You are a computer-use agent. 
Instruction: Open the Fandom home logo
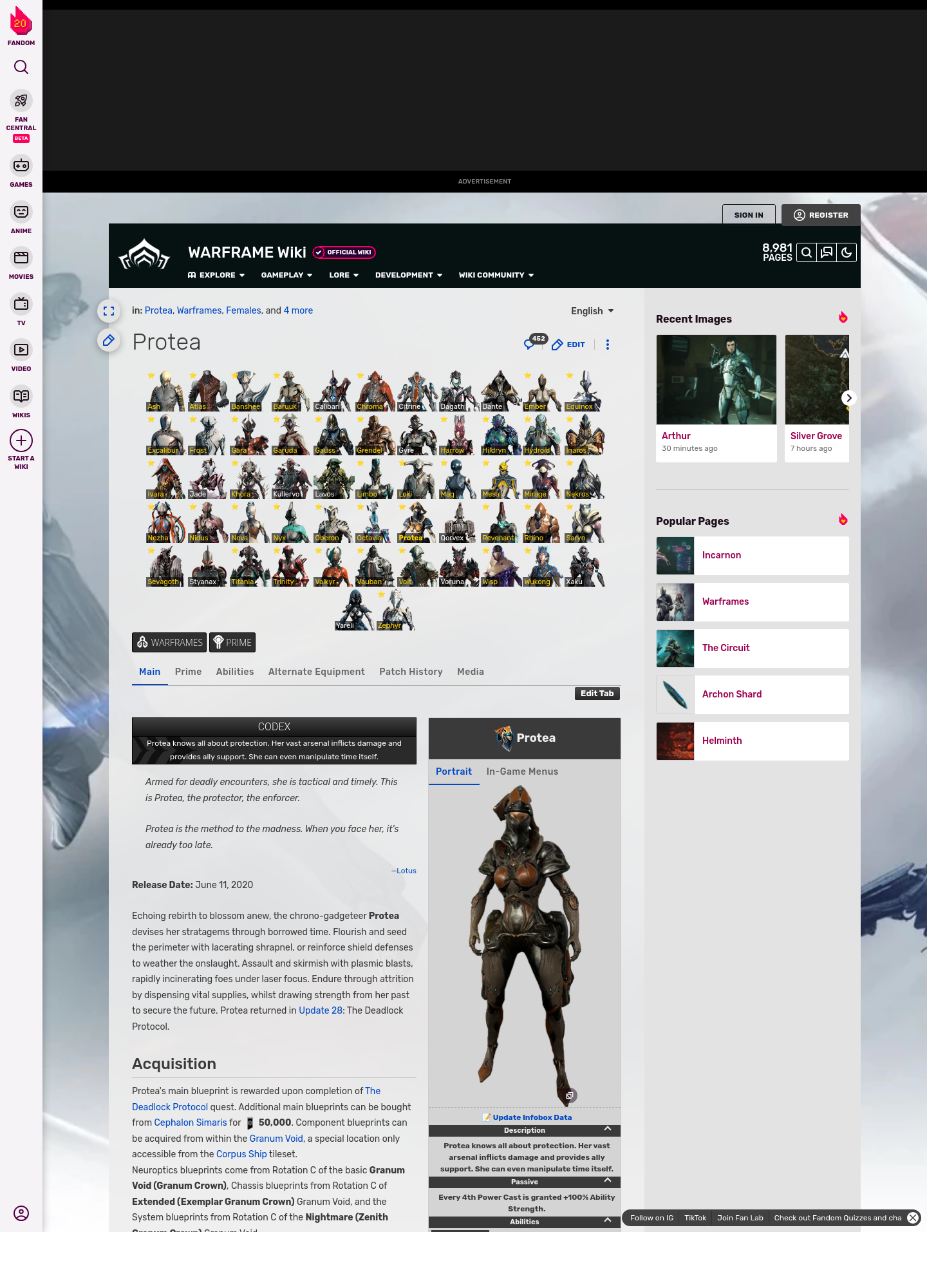coord(21,26)
